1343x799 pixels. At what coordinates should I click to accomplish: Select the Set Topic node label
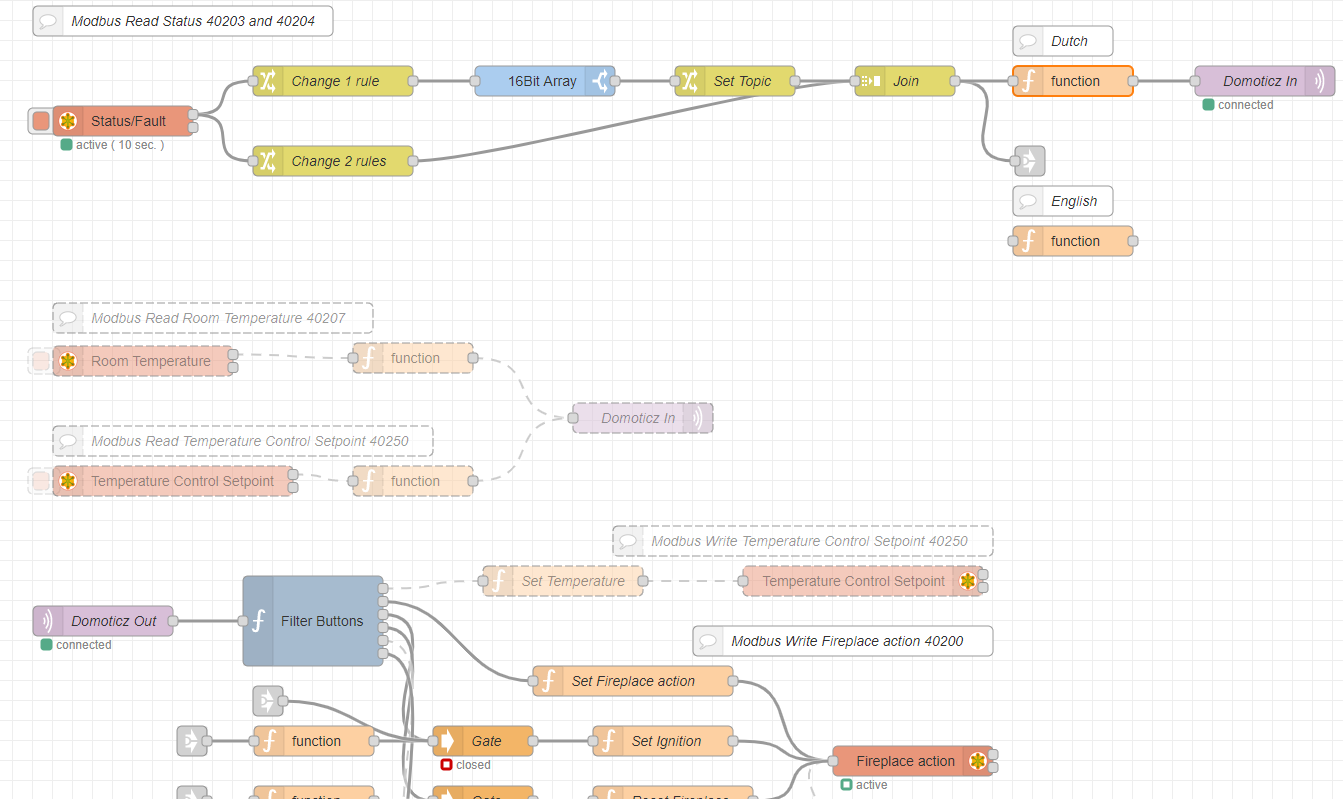coord(742,81)
